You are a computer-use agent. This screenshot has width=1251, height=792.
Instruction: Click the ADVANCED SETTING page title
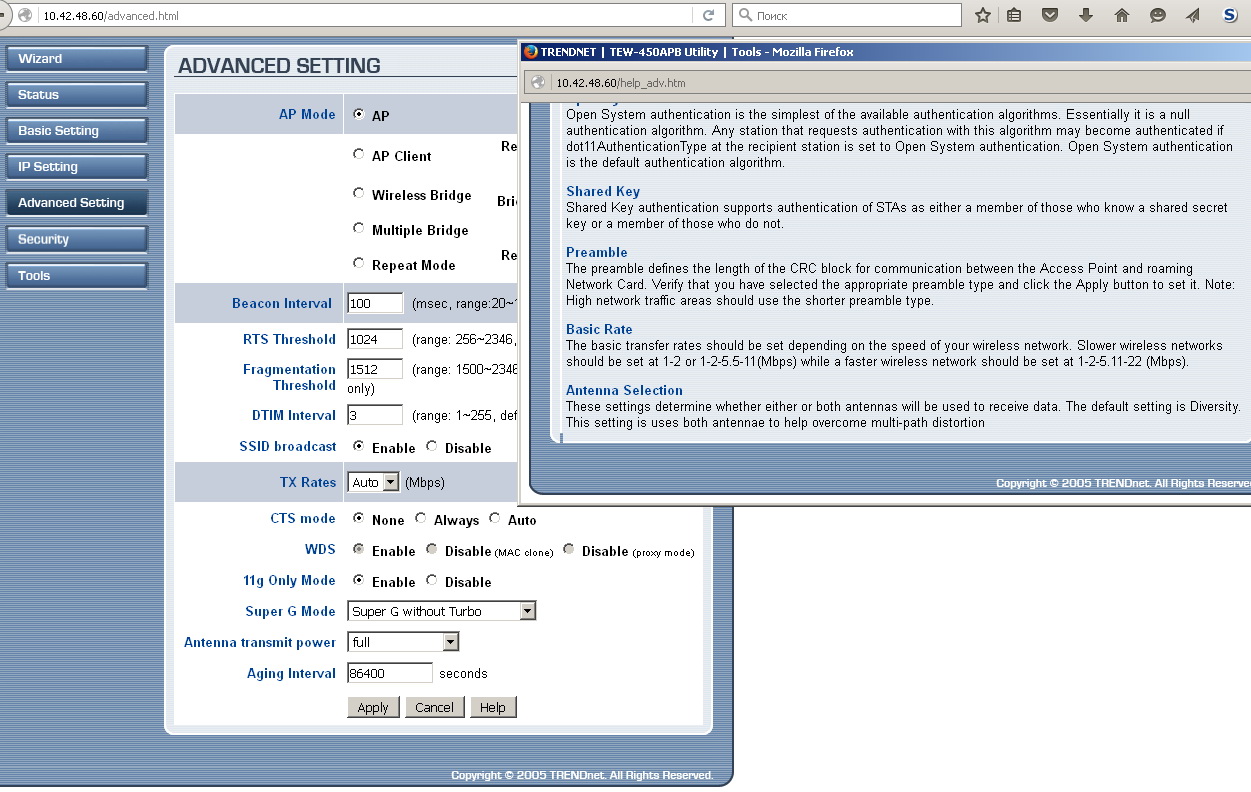(279, 66)
